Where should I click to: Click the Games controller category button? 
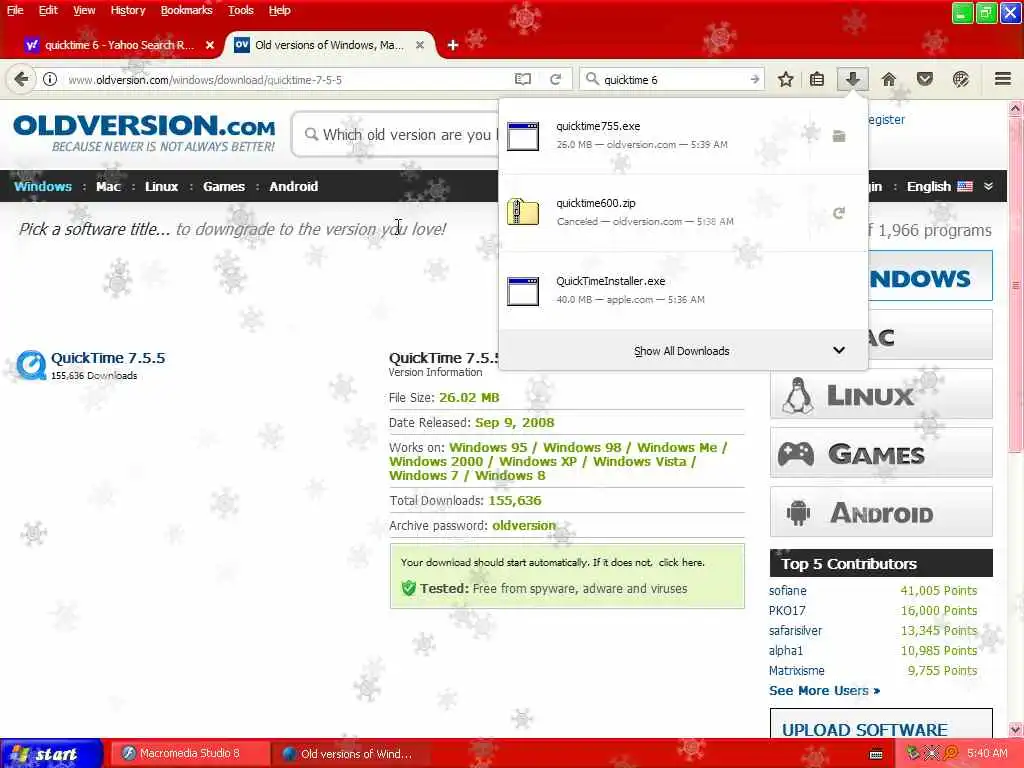click(x=881, y=453)
